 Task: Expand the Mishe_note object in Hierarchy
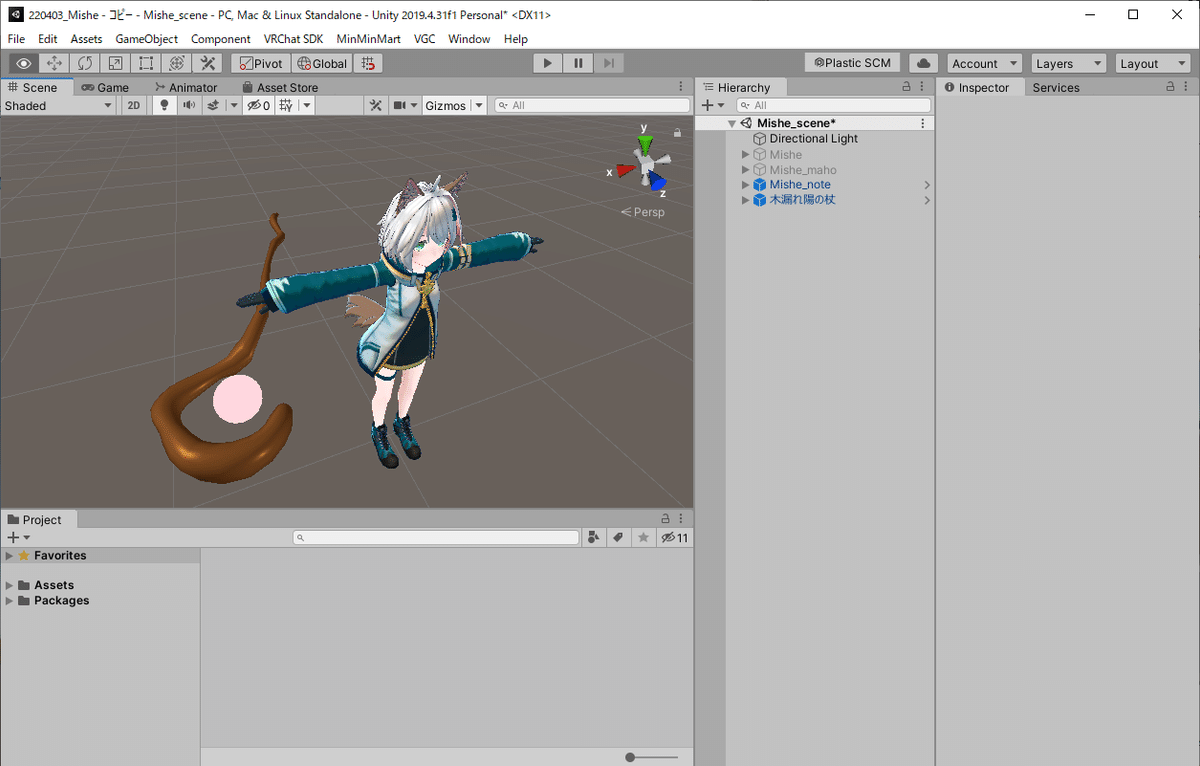click(x=746, y=185)
